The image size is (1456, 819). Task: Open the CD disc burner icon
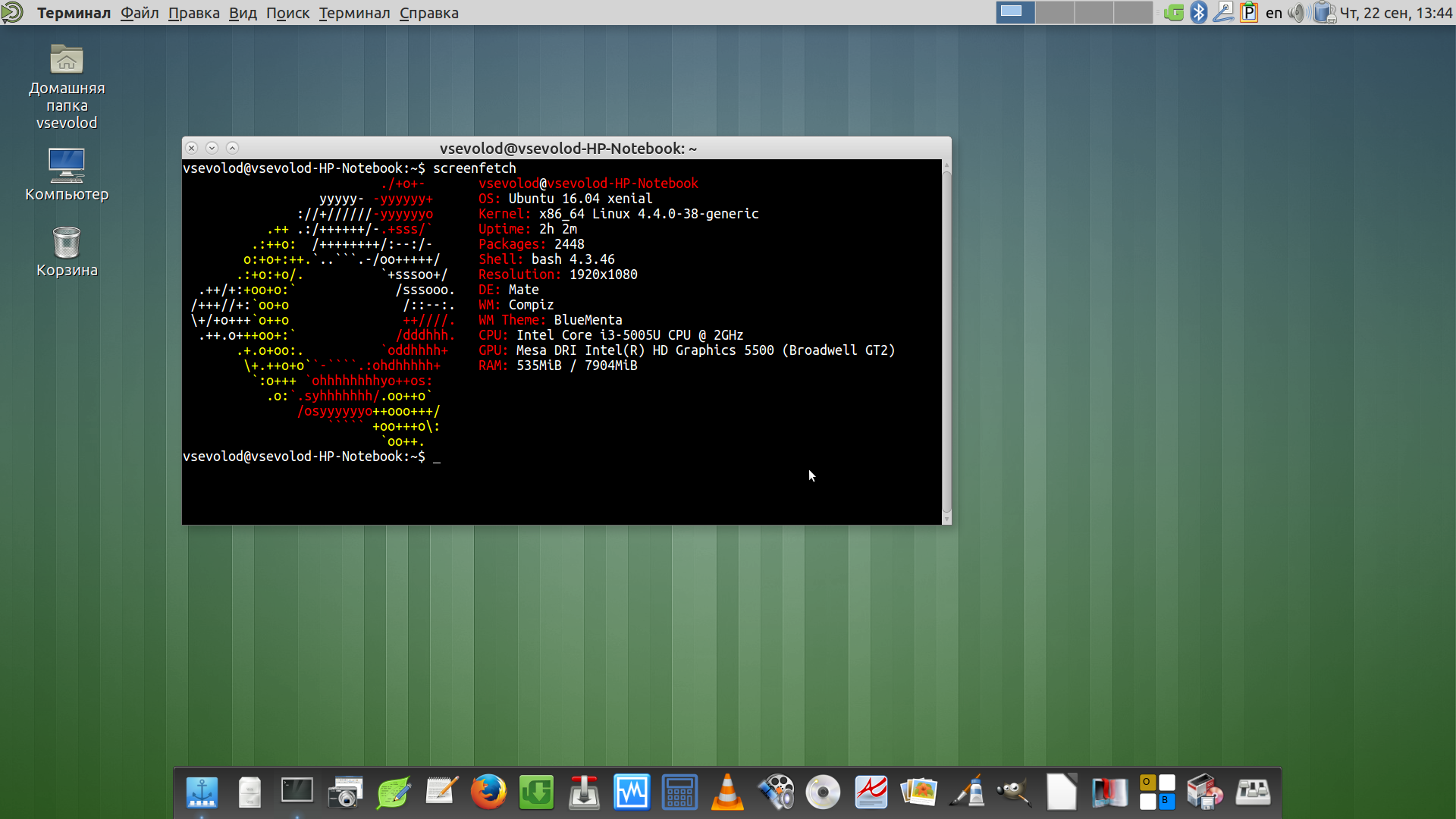click(824, 792)
